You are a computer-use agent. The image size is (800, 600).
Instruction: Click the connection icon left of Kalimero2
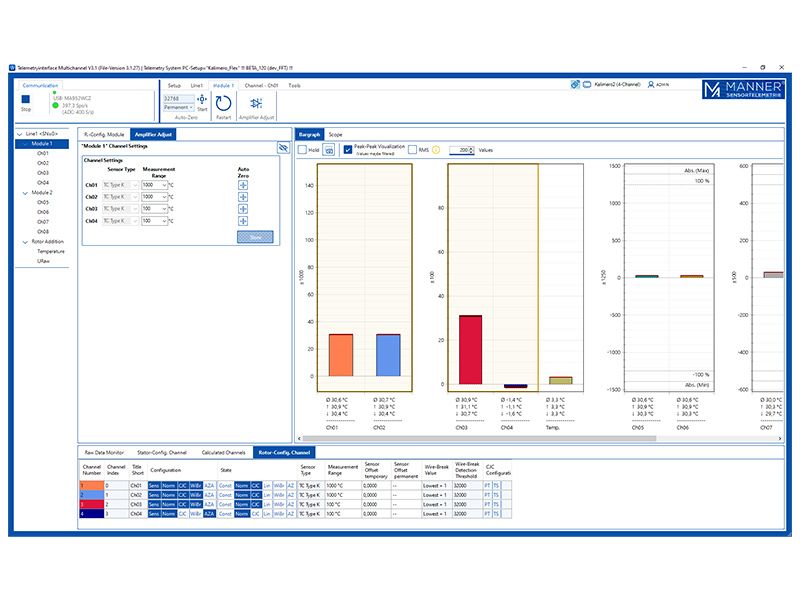[x=575, y=85]
